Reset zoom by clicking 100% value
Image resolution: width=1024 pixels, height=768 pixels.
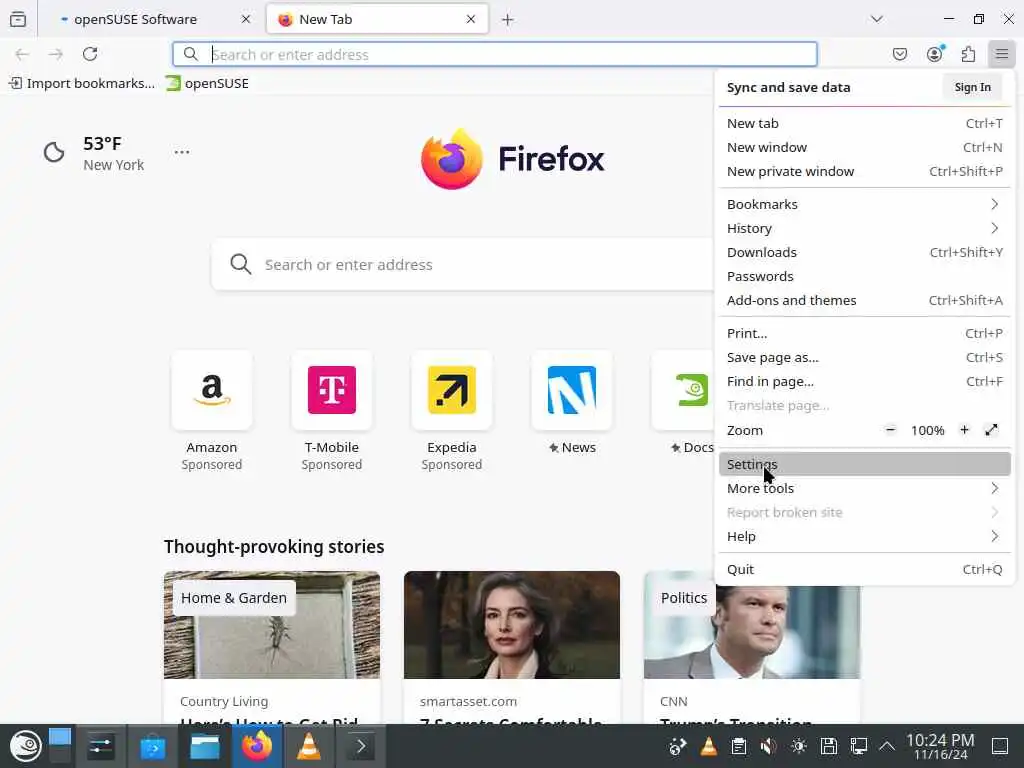point(927,430)
